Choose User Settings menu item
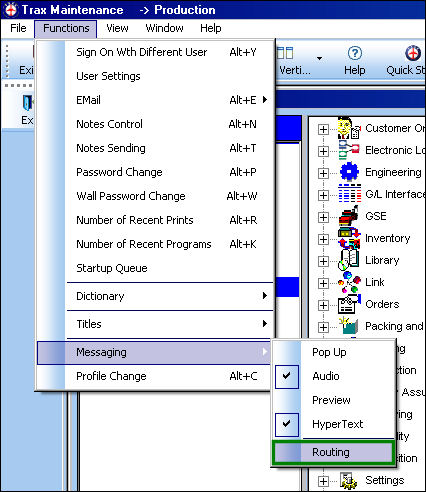The image size is (426, 492). point(154,76)
